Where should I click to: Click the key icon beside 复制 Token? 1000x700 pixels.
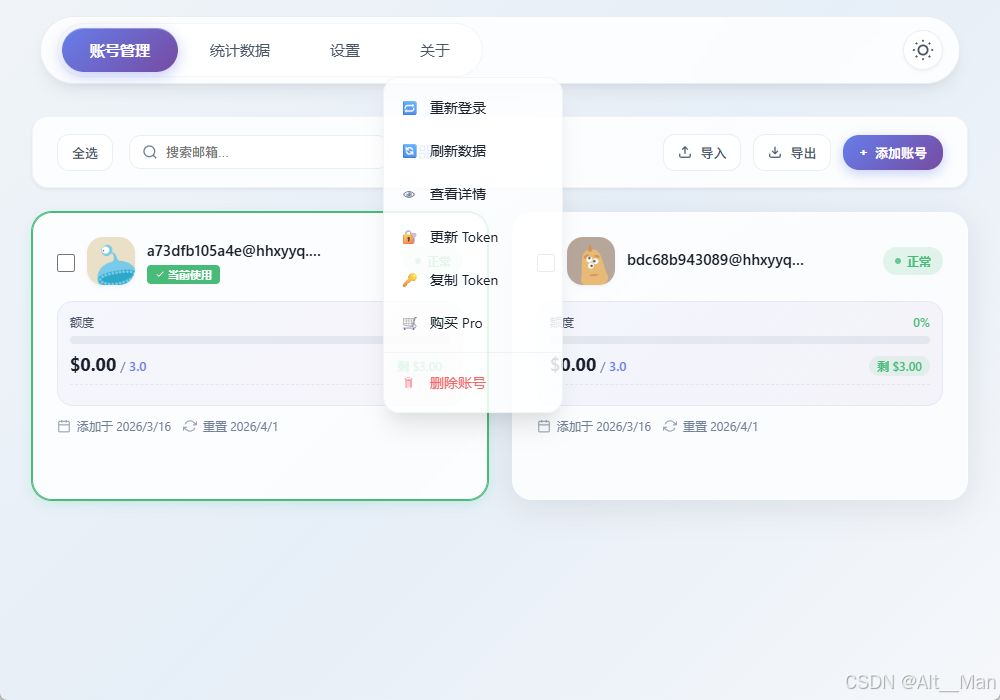coord(409,280)
